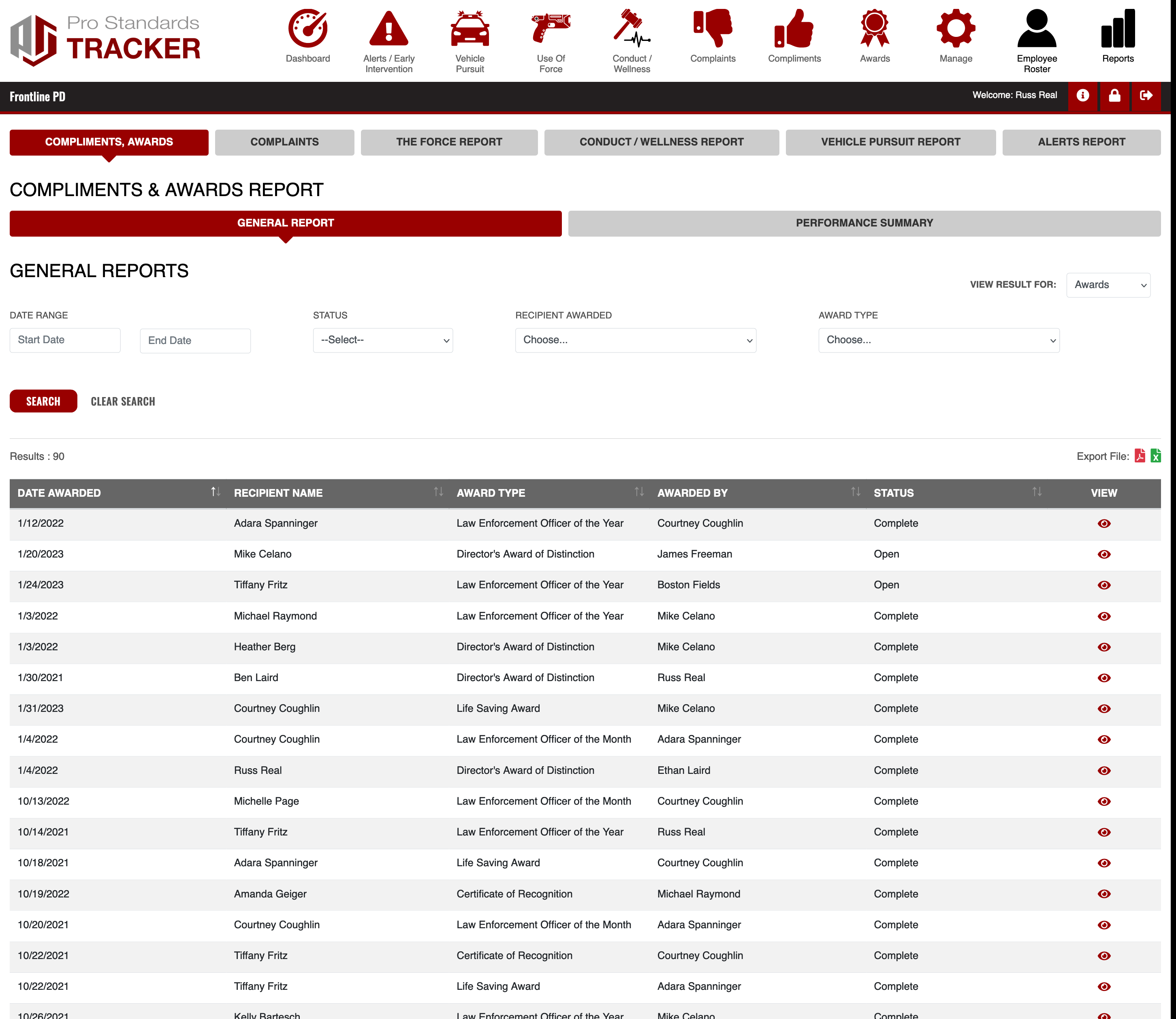The image size is (1176, 1019).
Task: Open the Status select dropdown
Action: tap(382, 340)
